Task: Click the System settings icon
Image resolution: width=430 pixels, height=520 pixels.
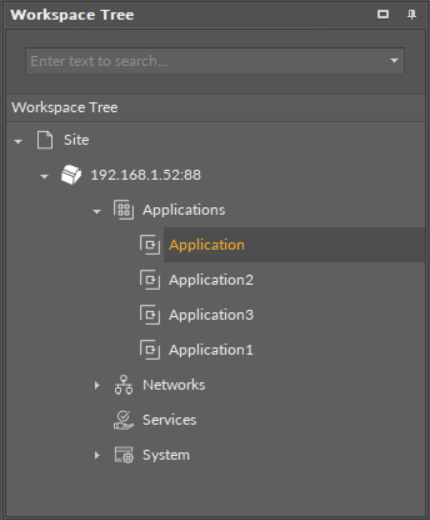Action: [124, 455]
